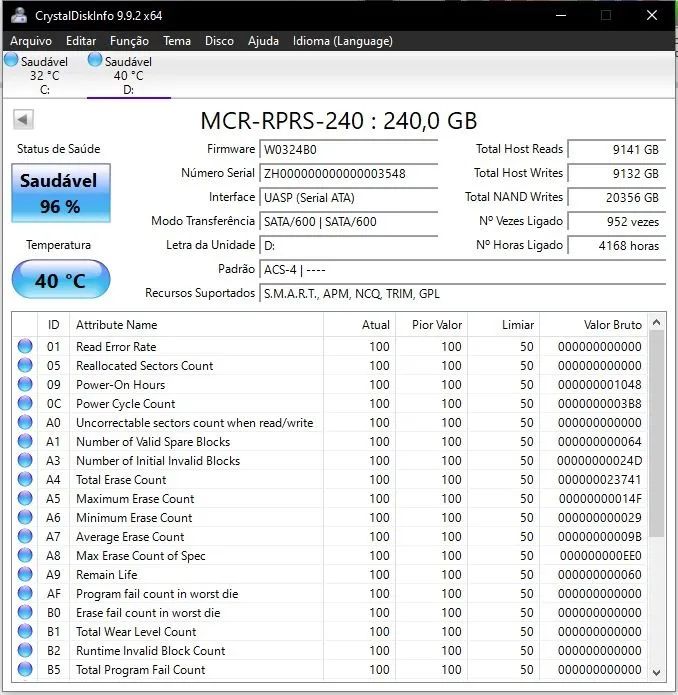Click status orb of Reallocated Sectors Count row
This screenshot has width=678, height=695.
click(x=25, y=365)
